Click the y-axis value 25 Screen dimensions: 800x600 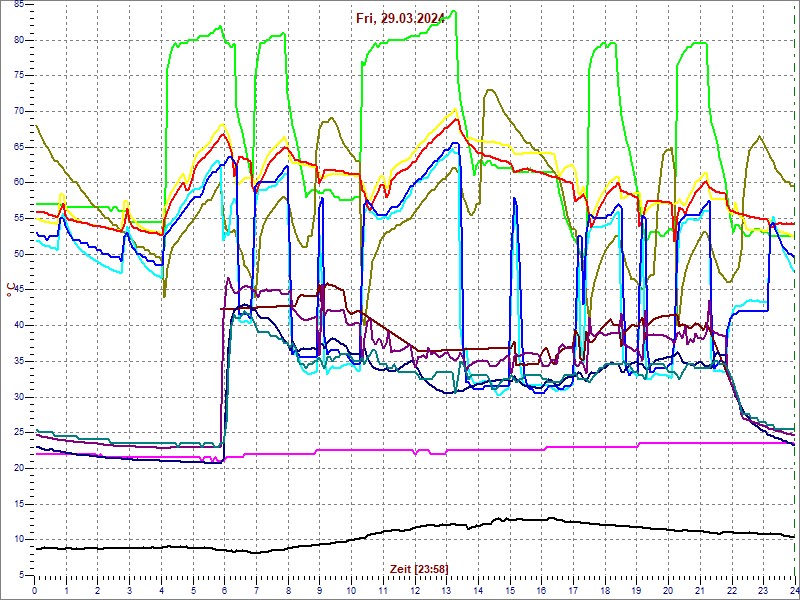(18, 433)
